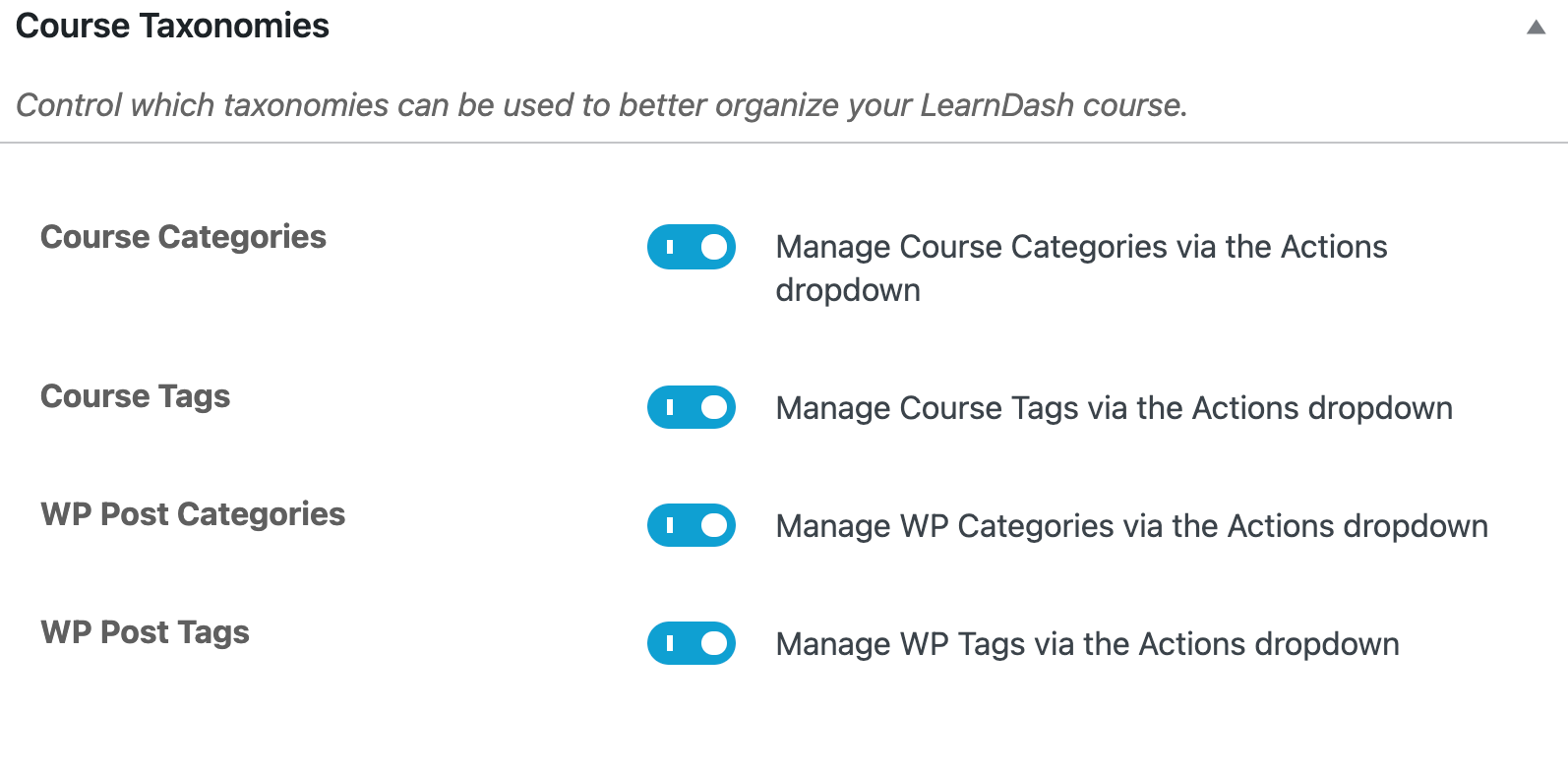The height and width of the screenshot is (771, 1568).
Task: Click the Manage WP Categories description text
Action: pyautogui.click(x=1131, y=526)
